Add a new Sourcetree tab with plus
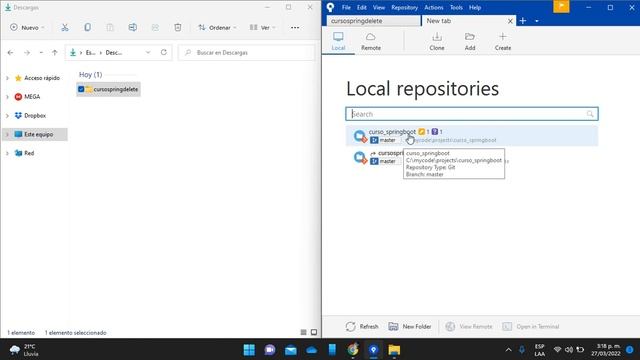 (x=523, y=21)
